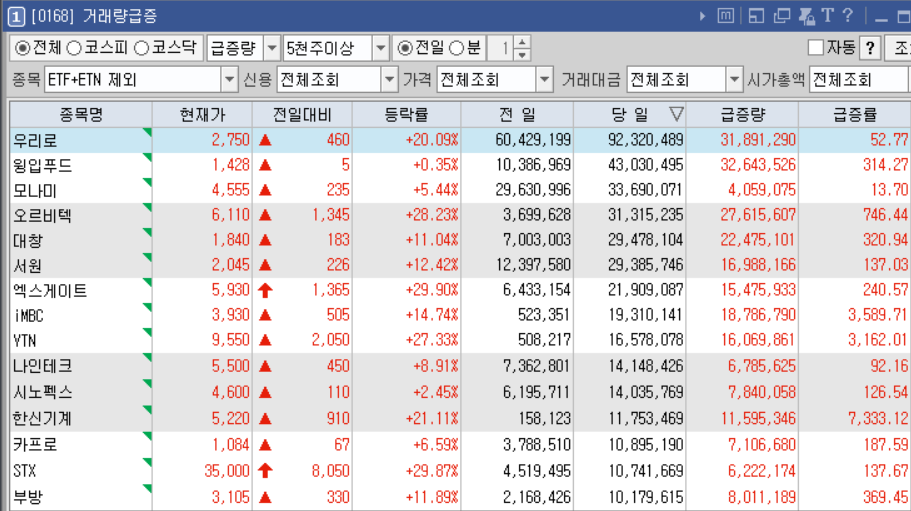Select the 대창 stock name
911x511 pixels.
28,240
